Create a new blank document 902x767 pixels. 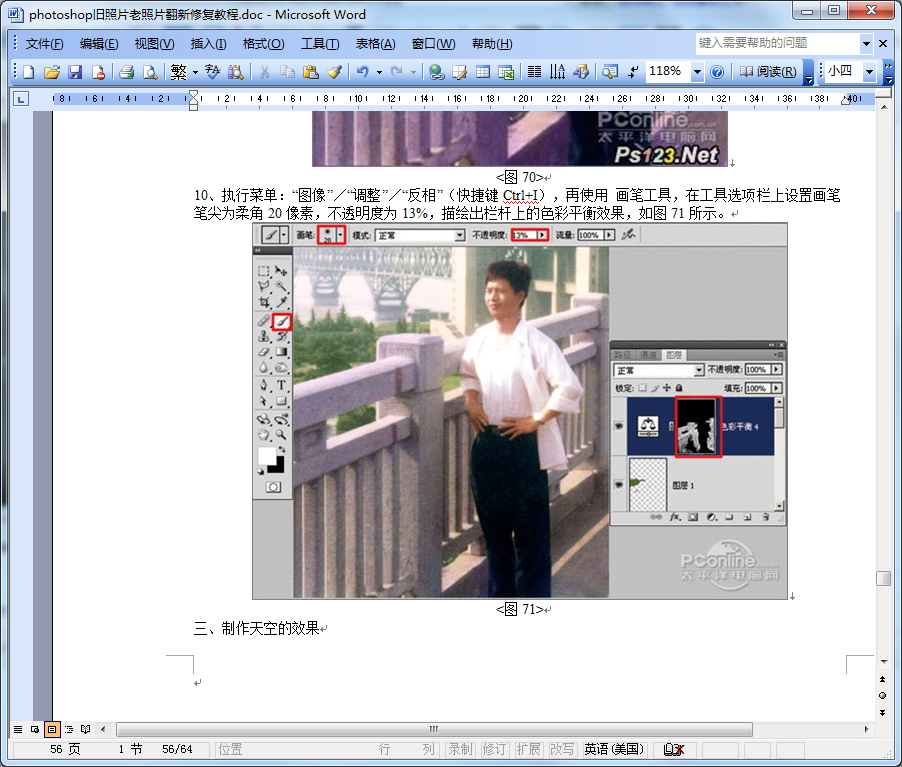(29, 72)
